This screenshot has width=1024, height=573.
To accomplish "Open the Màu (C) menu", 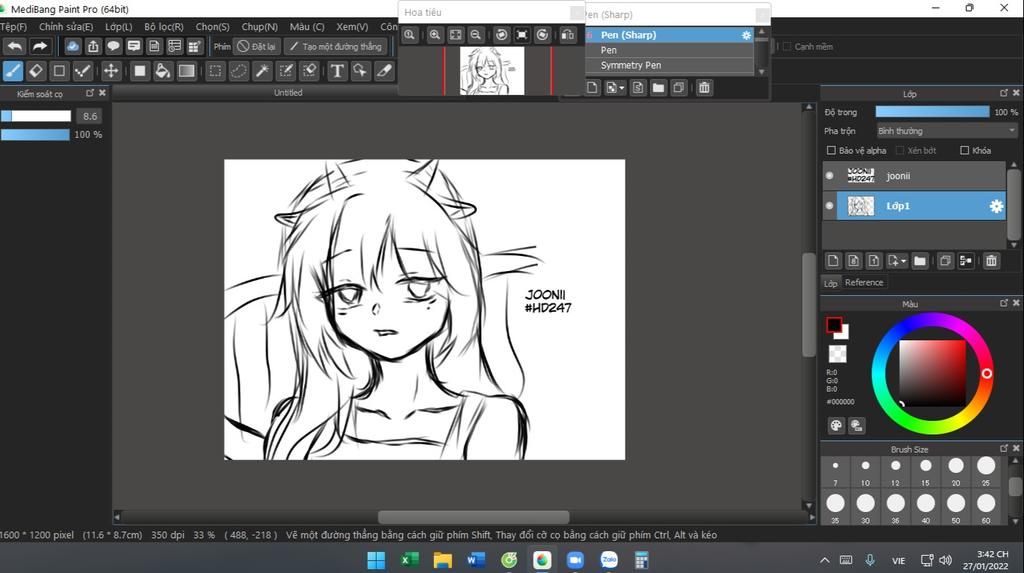I will (307, 27).
